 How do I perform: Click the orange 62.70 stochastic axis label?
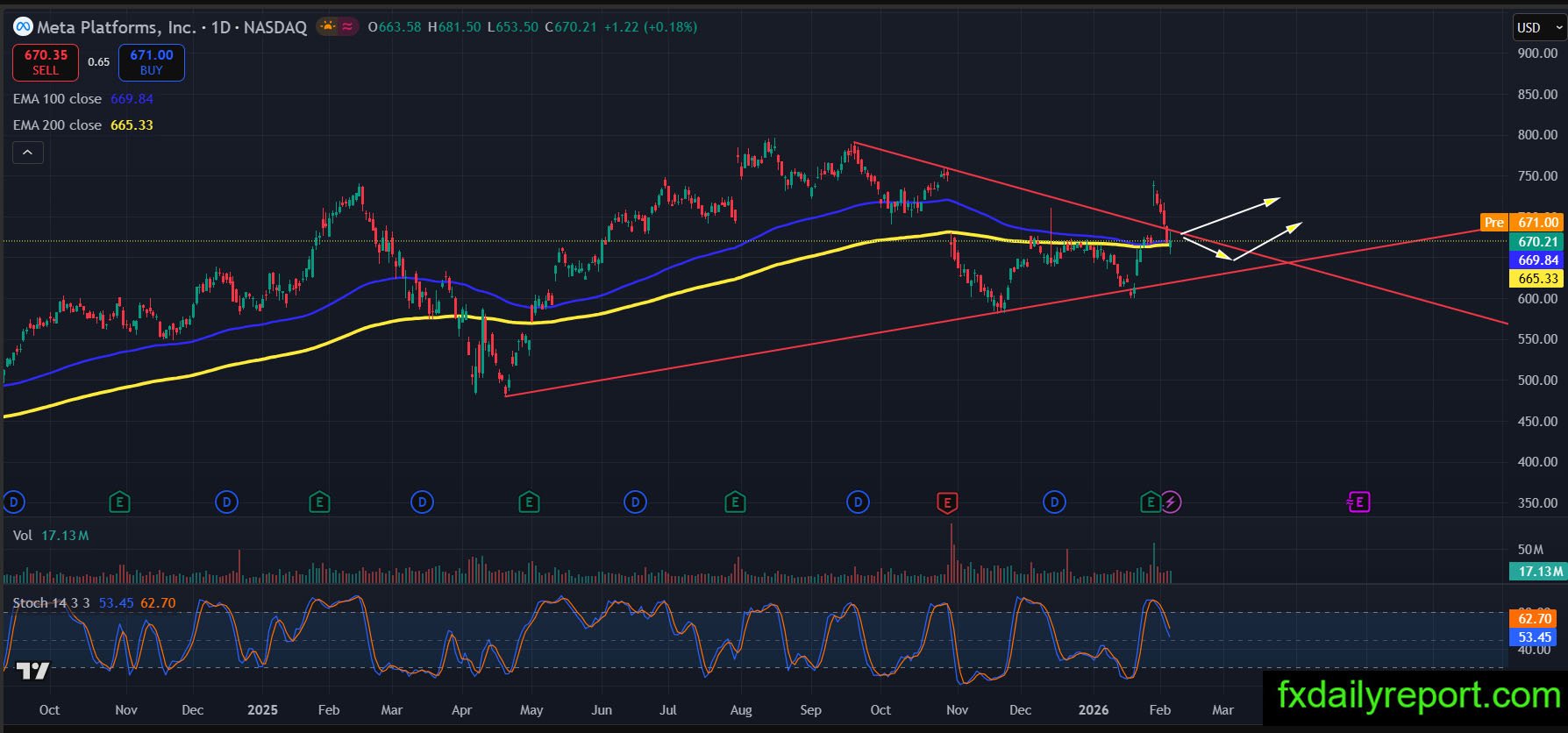[1535, 619]
